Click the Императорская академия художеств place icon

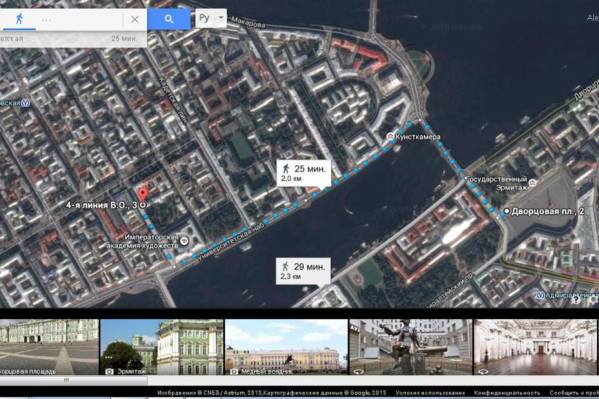184,241
